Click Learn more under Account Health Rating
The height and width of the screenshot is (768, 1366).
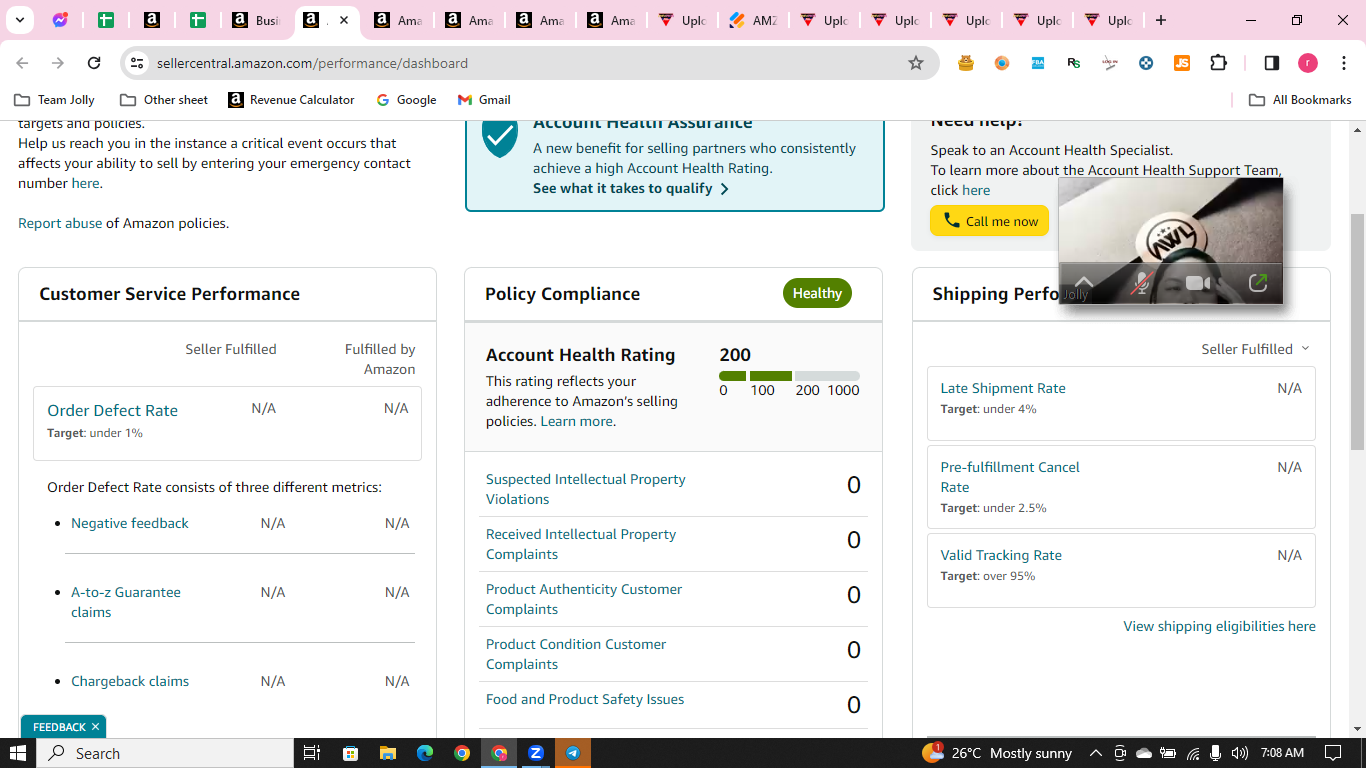tap(577, 421)
